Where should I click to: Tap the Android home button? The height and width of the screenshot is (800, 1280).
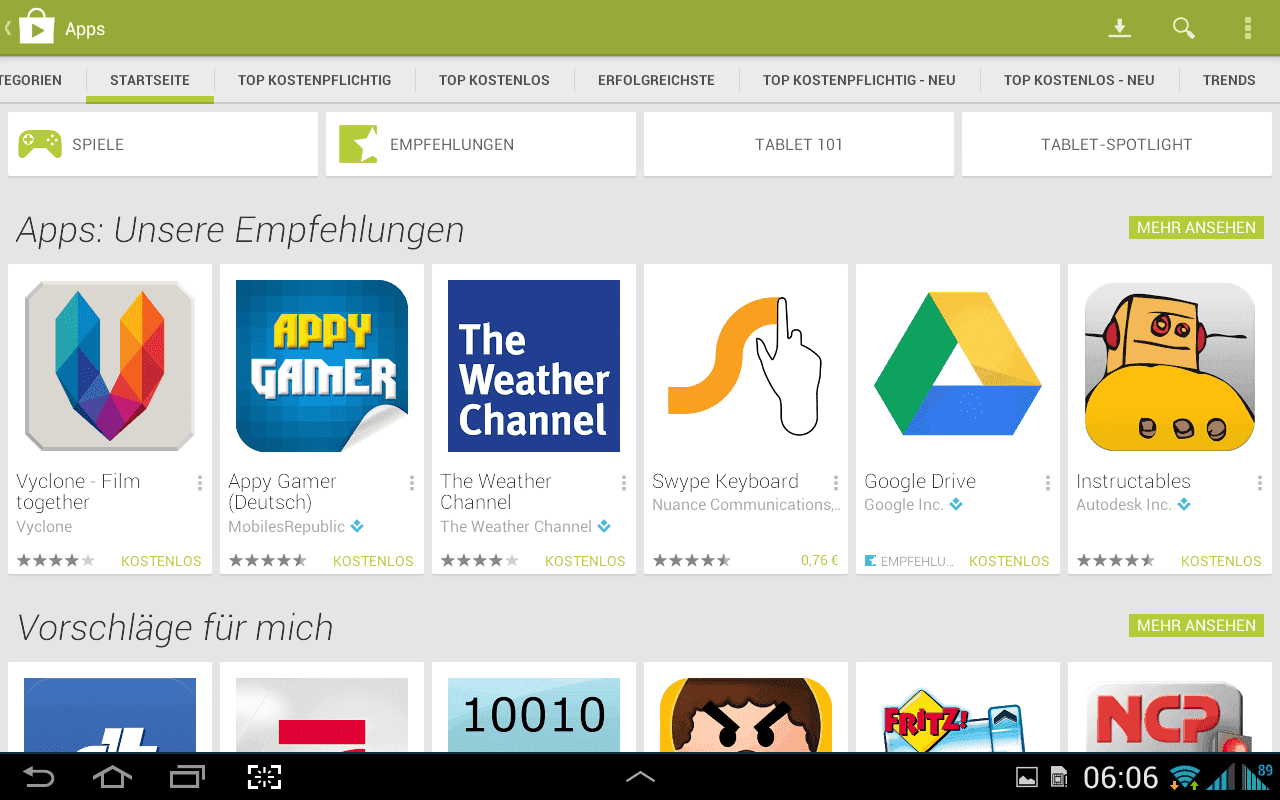click(112, 777)
